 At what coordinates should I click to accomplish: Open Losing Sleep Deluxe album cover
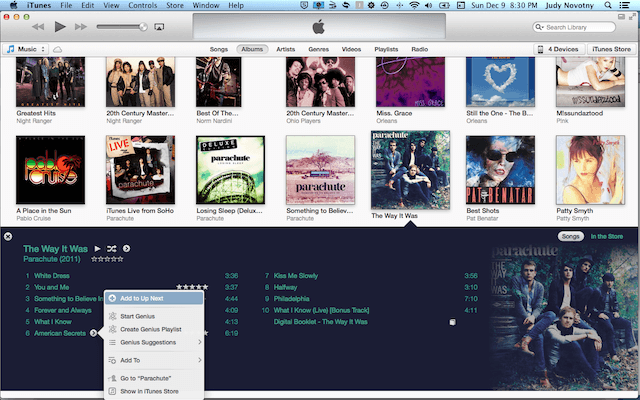tap(230, 170)
